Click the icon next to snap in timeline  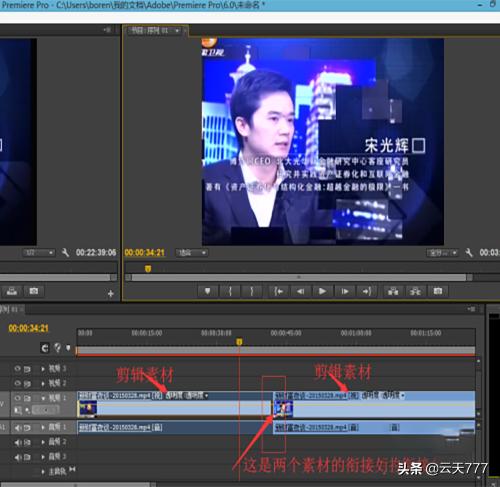(x=57, y=348)
